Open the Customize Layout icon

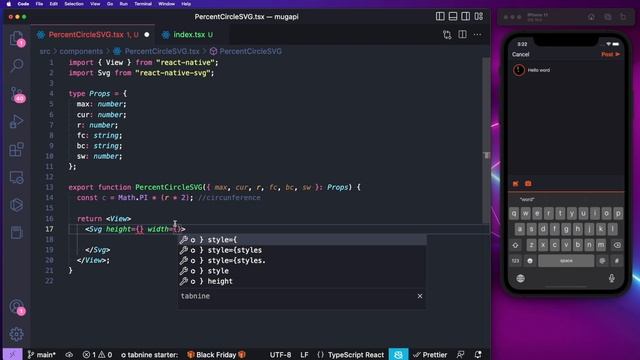[478, 16]
